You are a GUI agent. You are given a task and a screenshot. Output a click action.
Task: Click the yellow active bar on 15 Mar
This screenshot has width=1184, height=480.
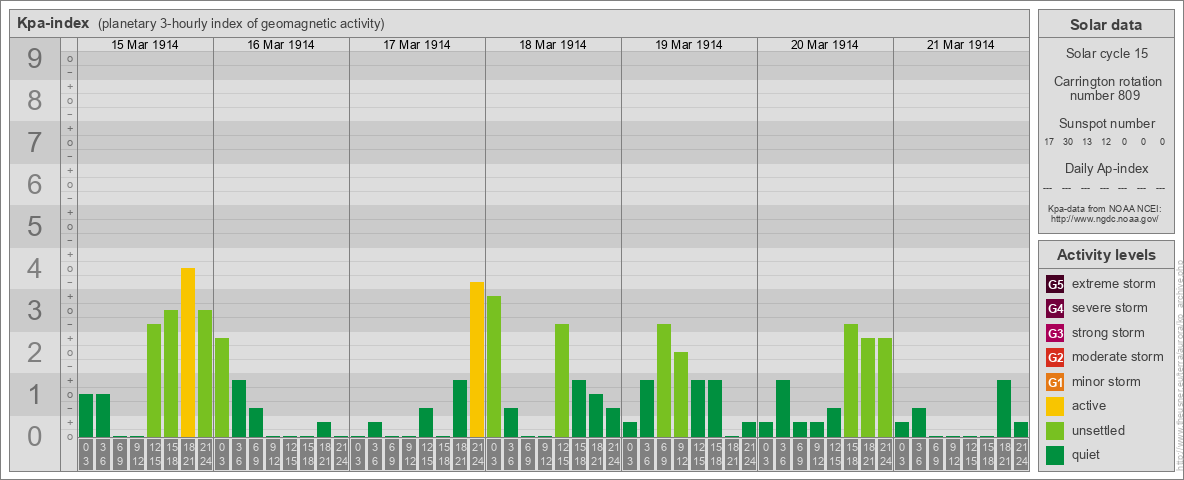click(x=188, y=352)
